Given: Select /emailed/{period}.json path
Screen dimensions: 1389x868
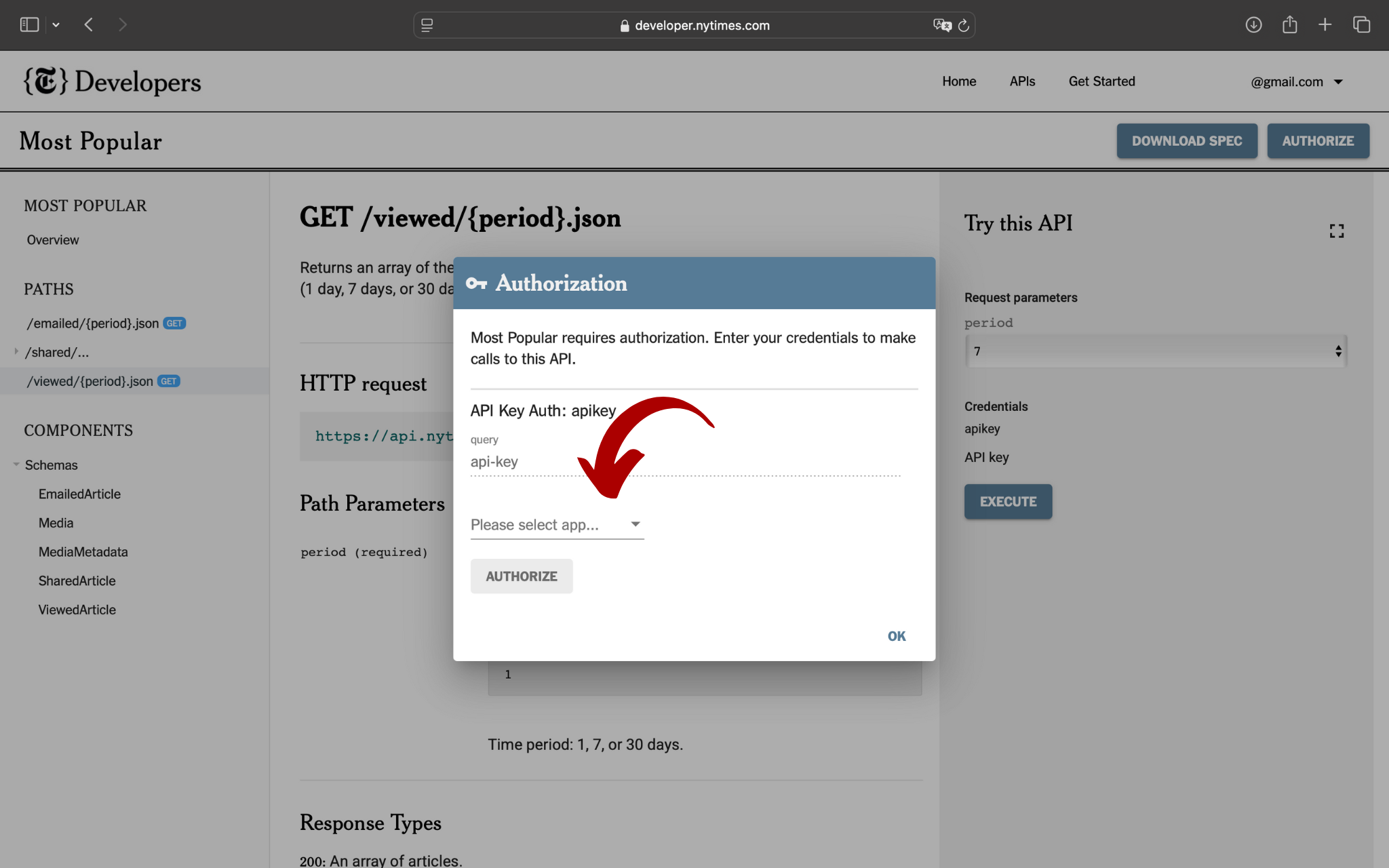Looking at the screenshot, I should [x=93, y=323].
